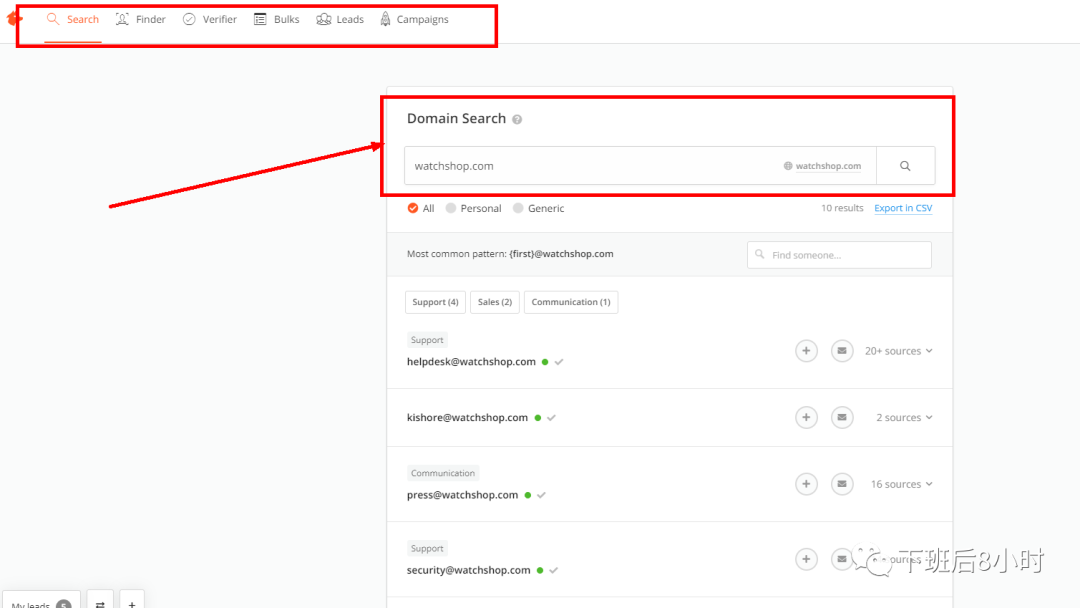This screenshot has width=1080, height=608.
Task: Click the Hunter logo icon
Action: (x=14, y=19)
